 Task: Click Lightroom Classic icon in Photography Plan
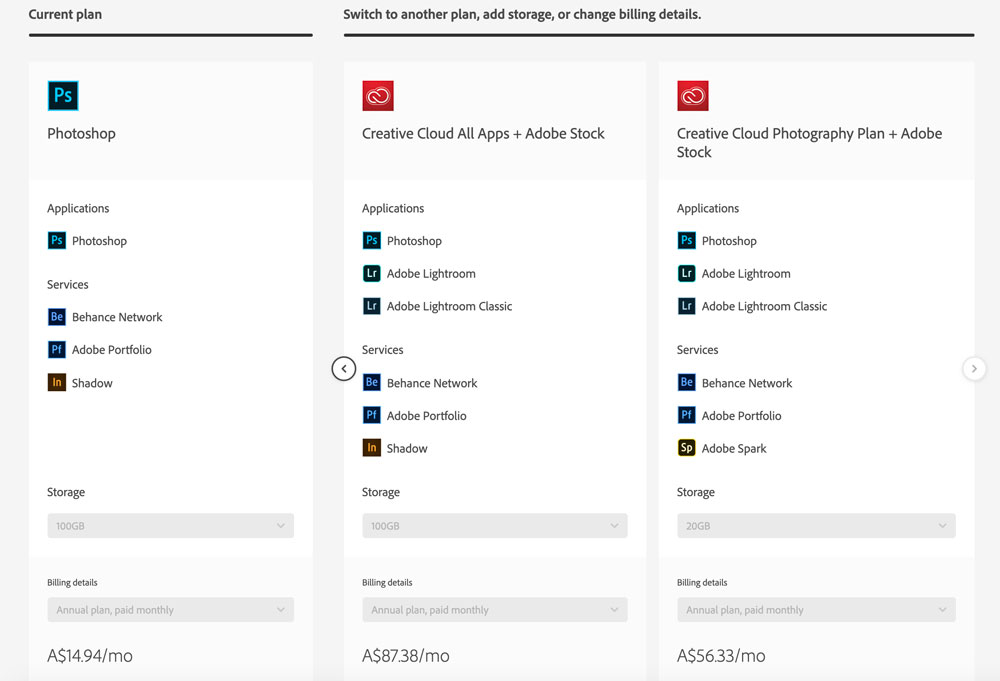pyautogui.click(x=687, y=306)
